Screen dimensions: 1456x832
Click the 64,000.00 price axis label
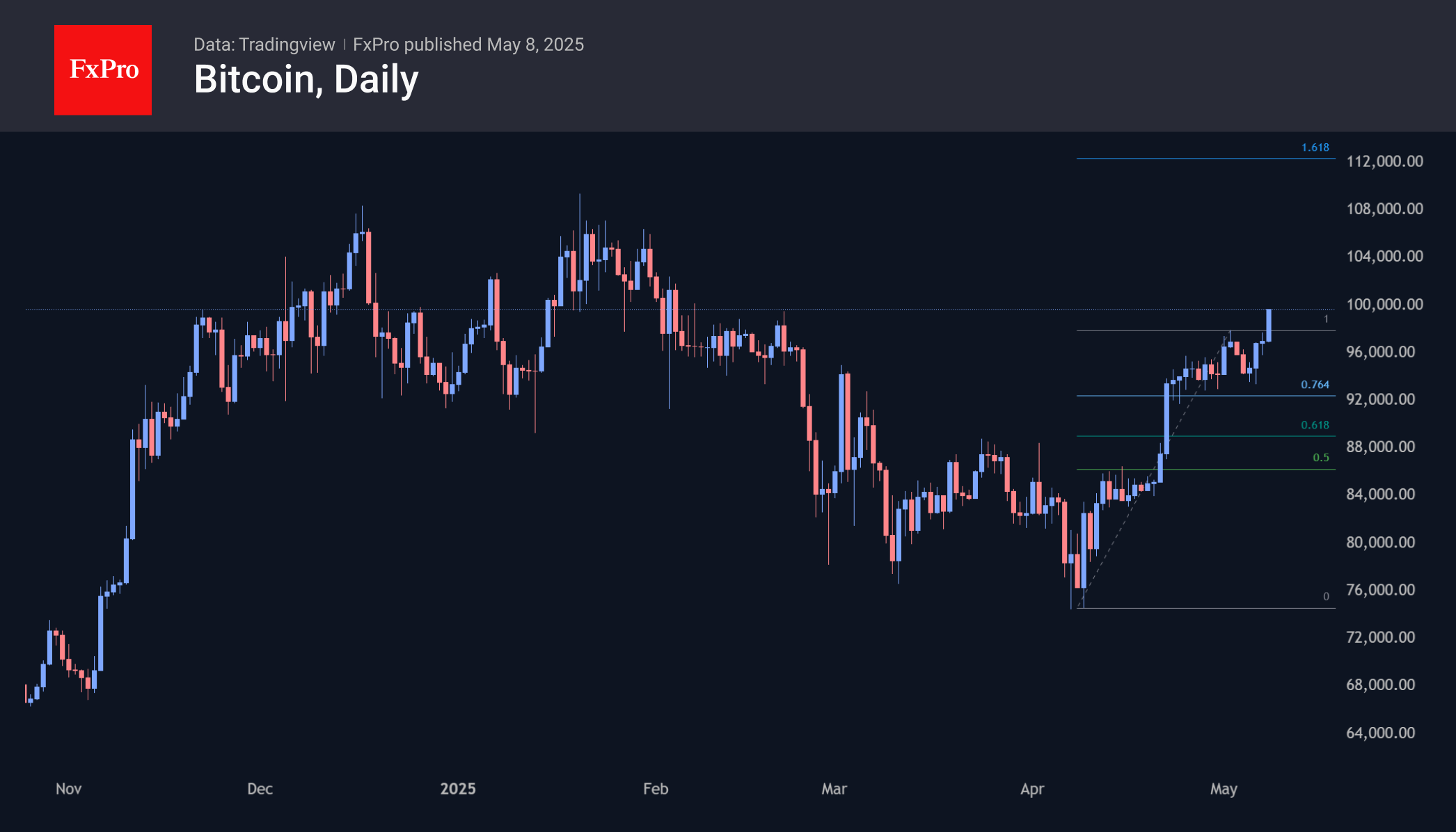1380,733
